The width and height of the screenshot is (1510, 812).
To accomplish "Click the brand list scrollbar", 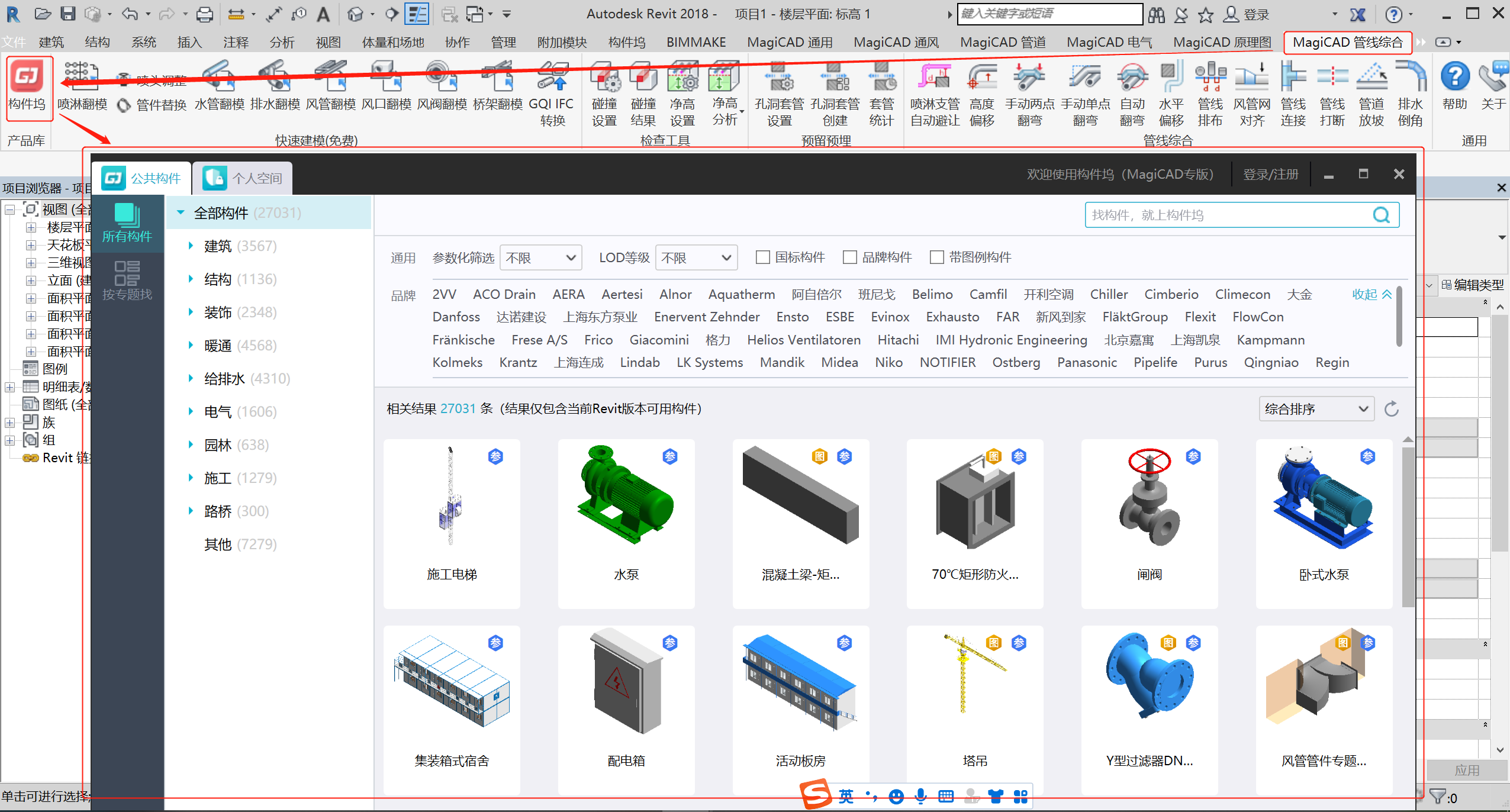I will (x=1399, y=317).
